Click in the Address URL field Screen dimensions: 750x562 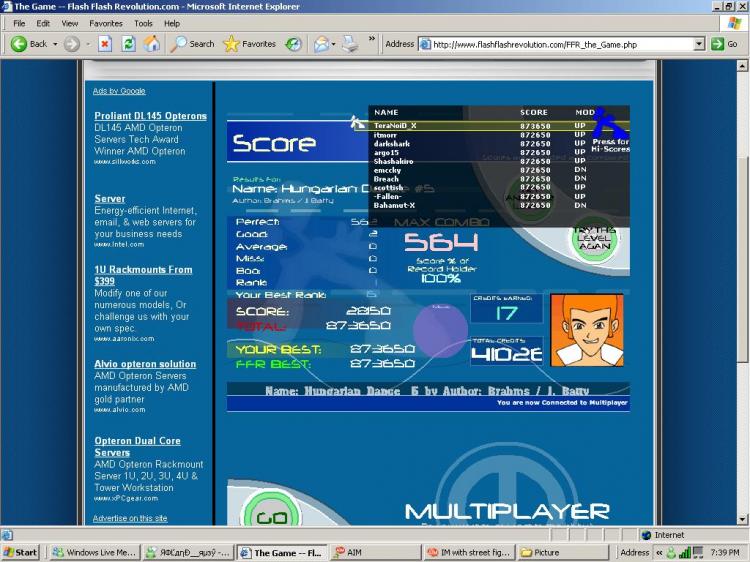coord(557,44)
